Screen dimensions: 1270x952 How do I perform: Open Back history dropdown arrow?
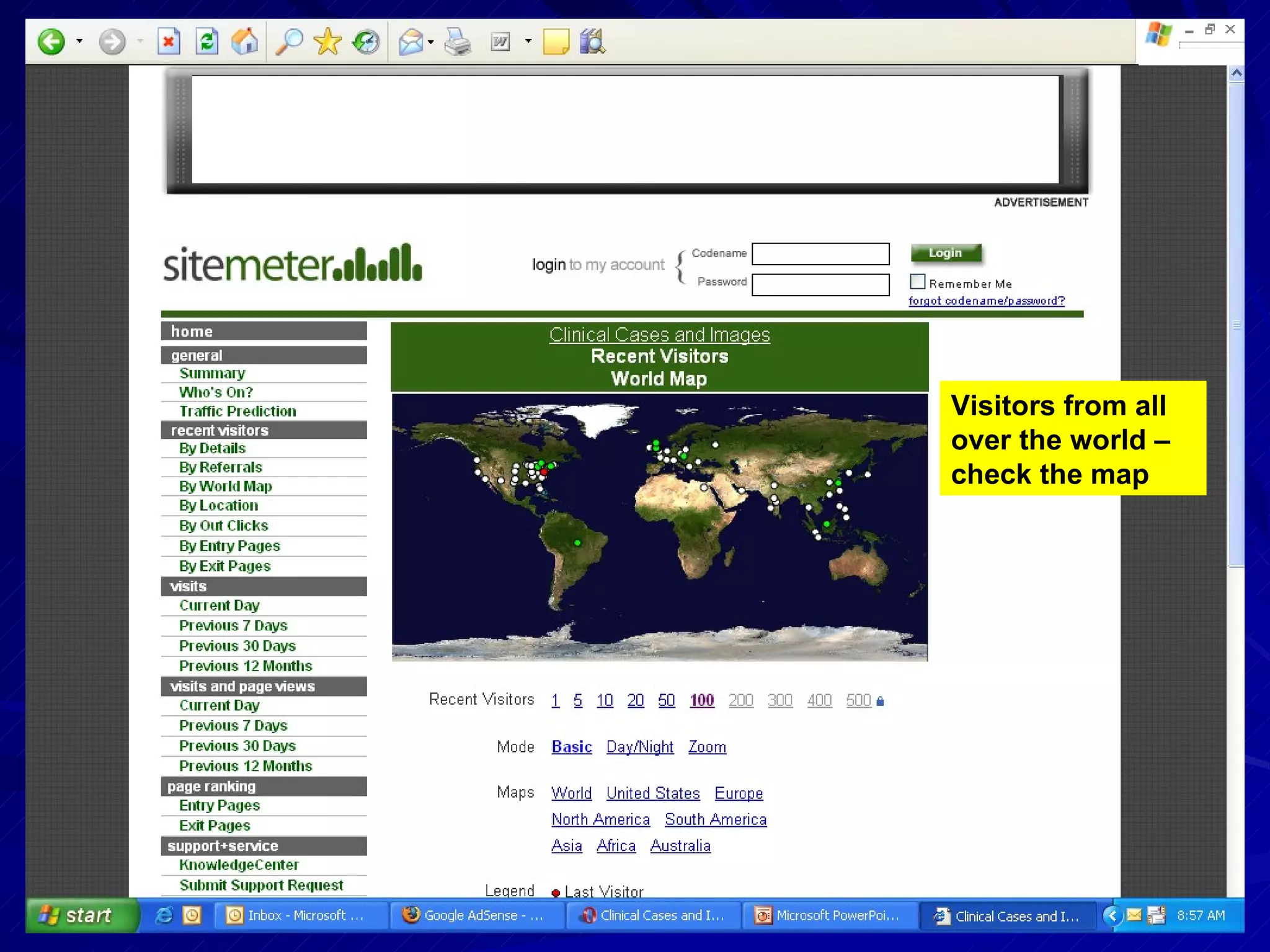pos(79,42)
